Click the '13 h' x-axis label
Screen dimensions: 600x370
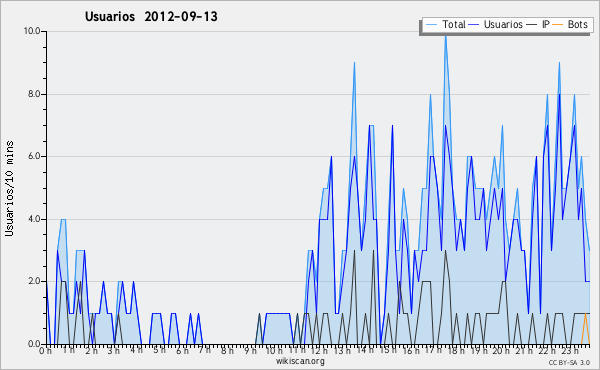coord(342,350)
